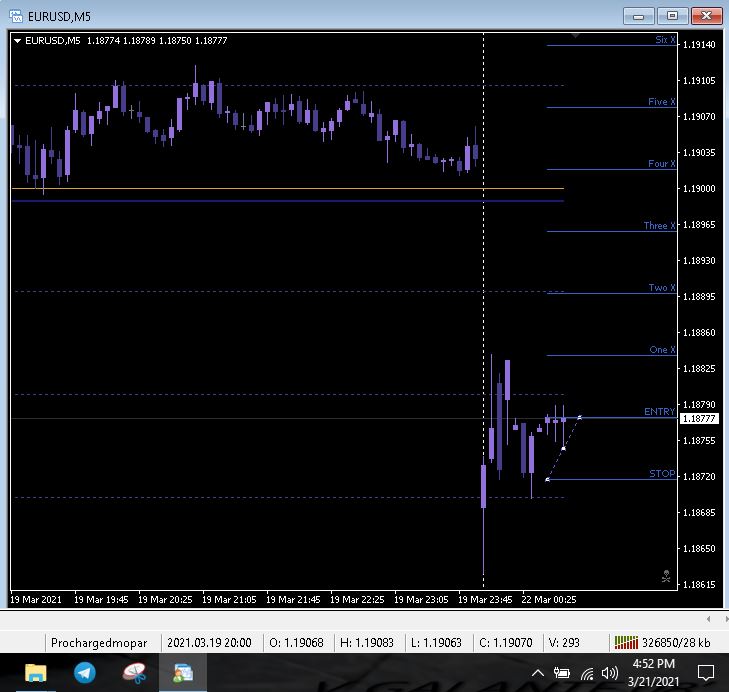729x692 pixels.
Task: Open the Wi-Fi network tray icon
Action: point(587,673)
